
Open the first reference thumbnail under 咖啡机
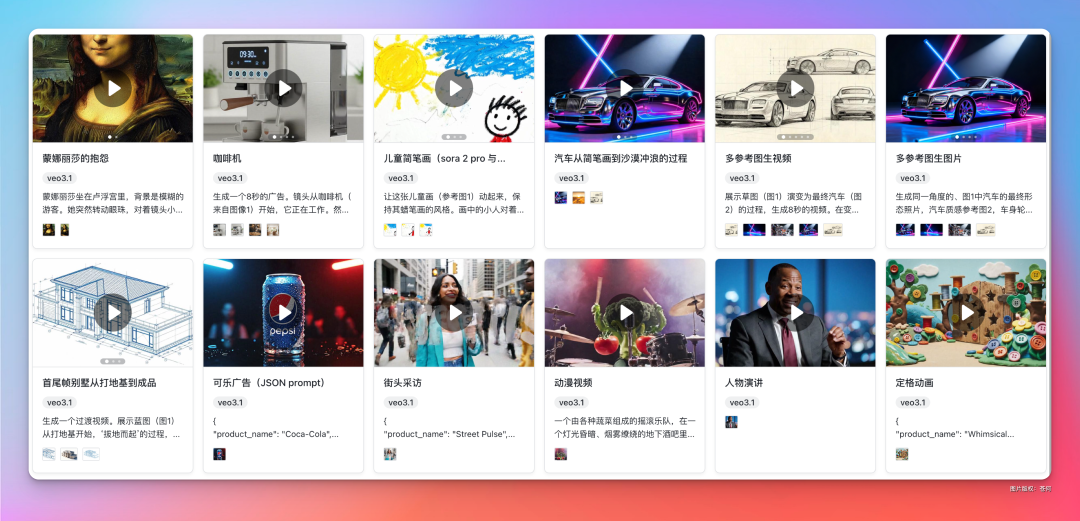[x=220, y=229]
